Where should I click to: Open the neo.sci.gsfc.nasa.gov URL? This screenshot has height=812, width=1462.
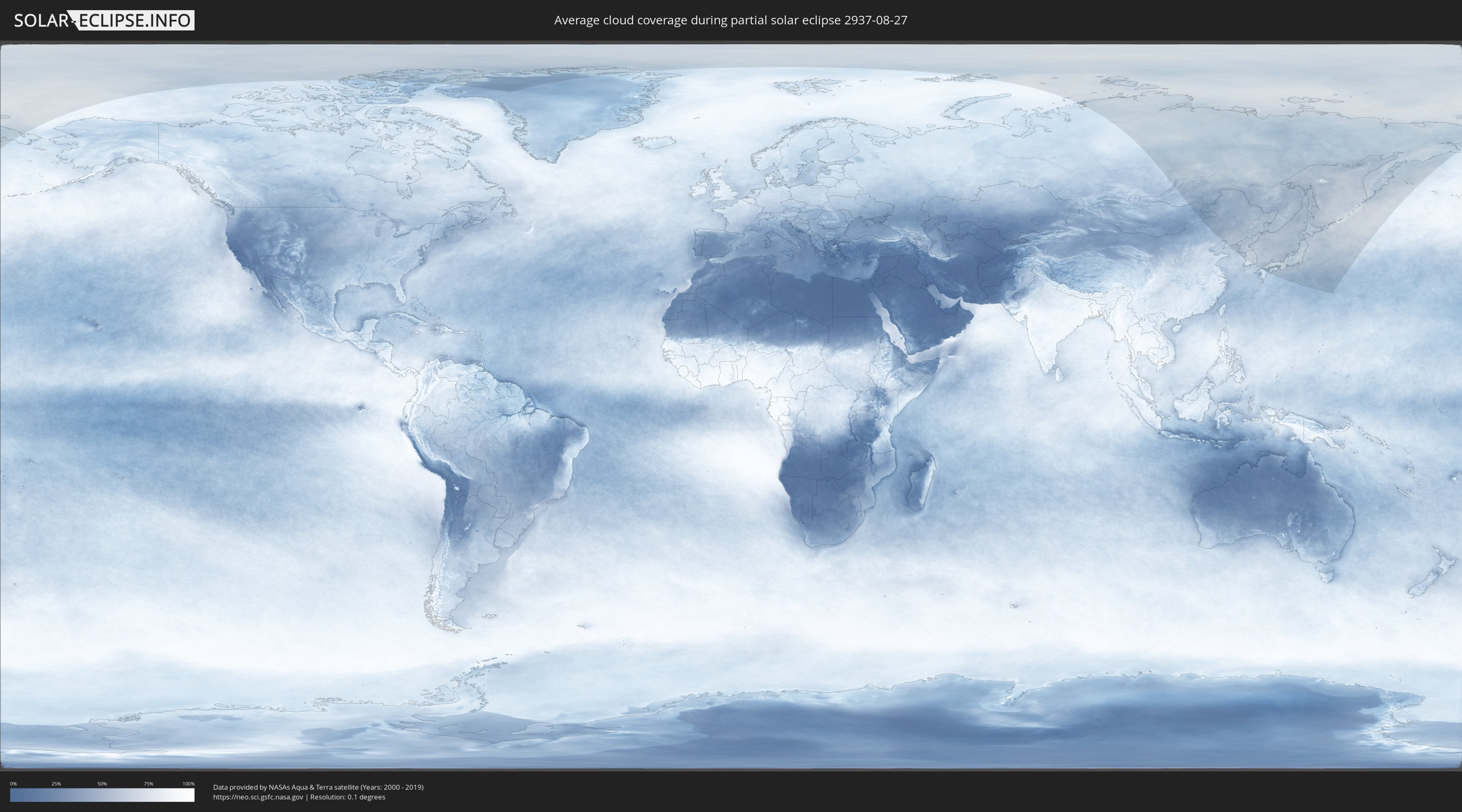pyautogui.click(x=257, y=797)
